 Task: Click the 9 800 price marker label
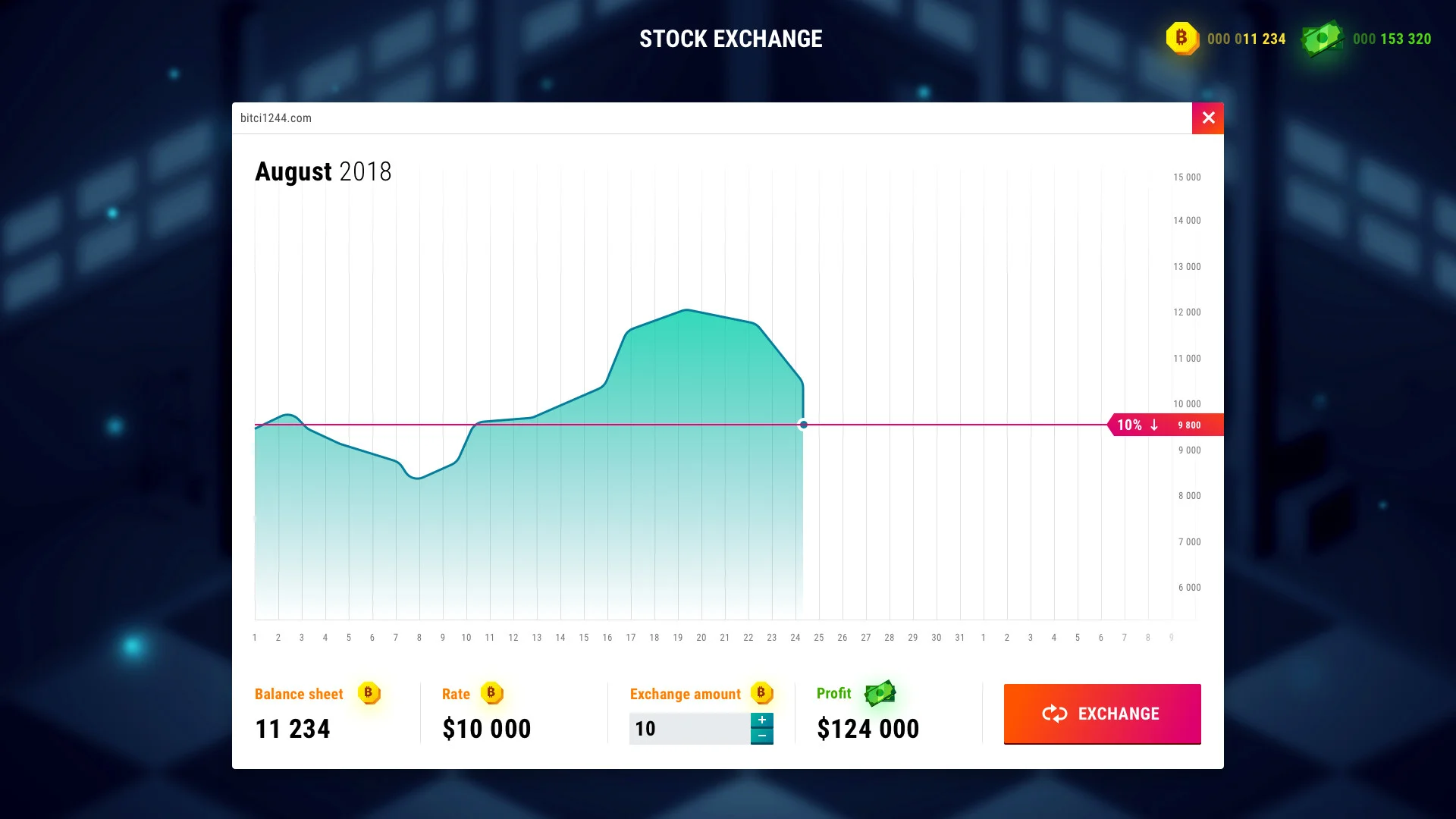tap(1189, 425)
